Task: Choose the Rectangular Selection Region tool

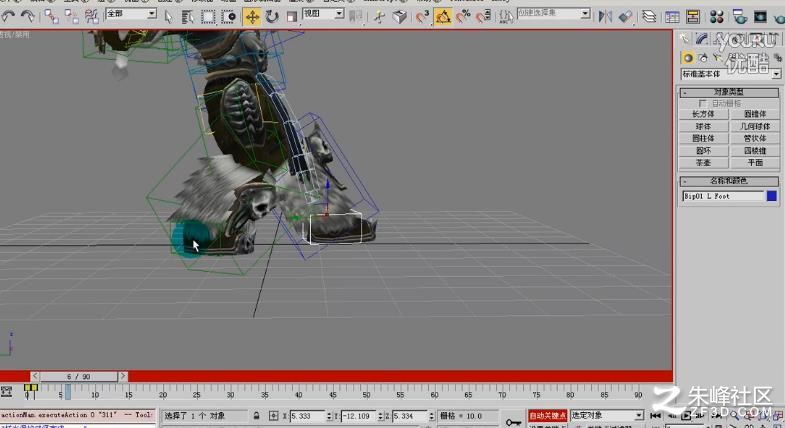Action: pos(208,17)
